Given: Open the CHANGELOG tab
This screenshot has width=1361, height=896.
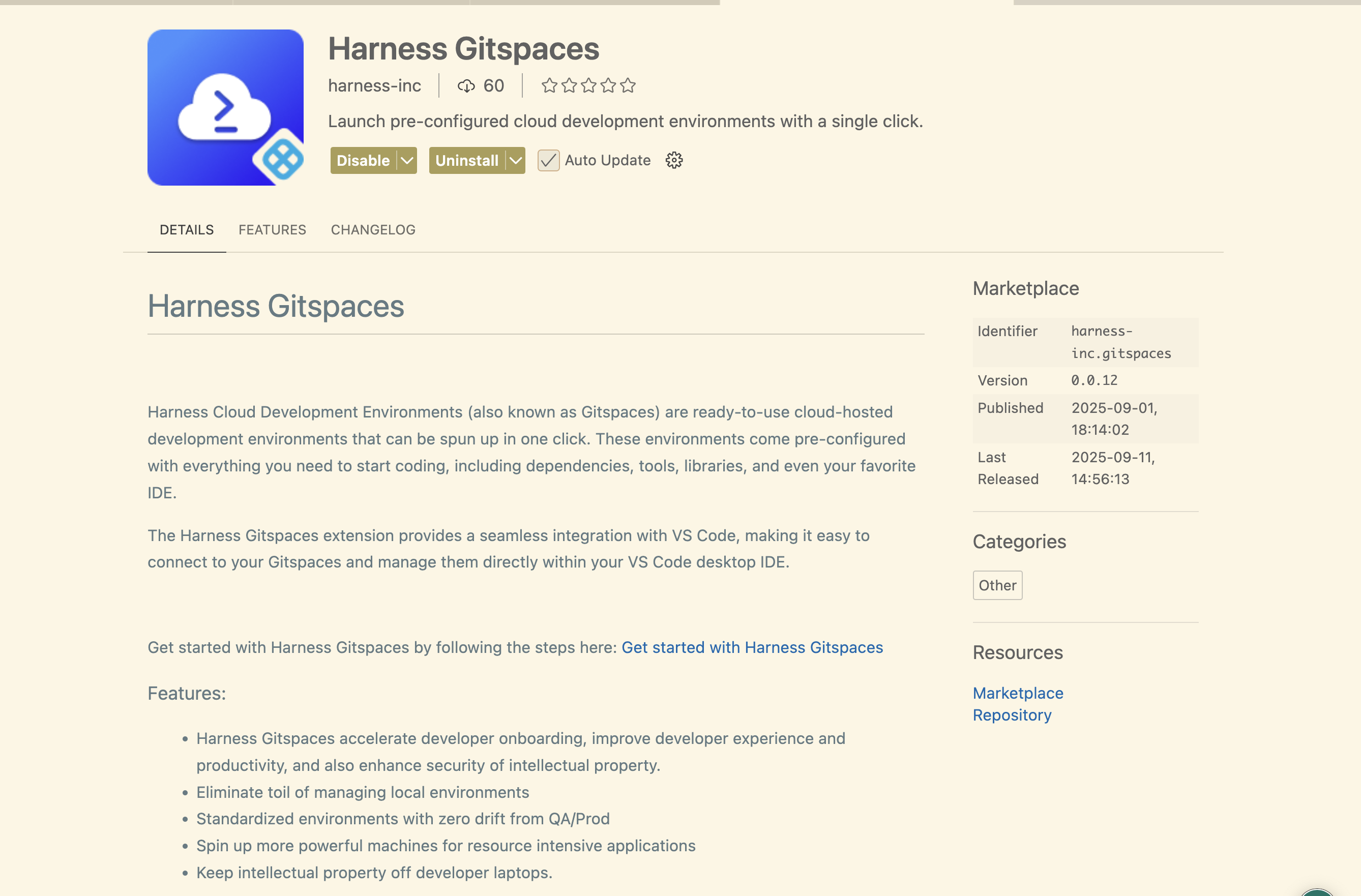Looking at the screenshot, I should click(x=373, y=230).
